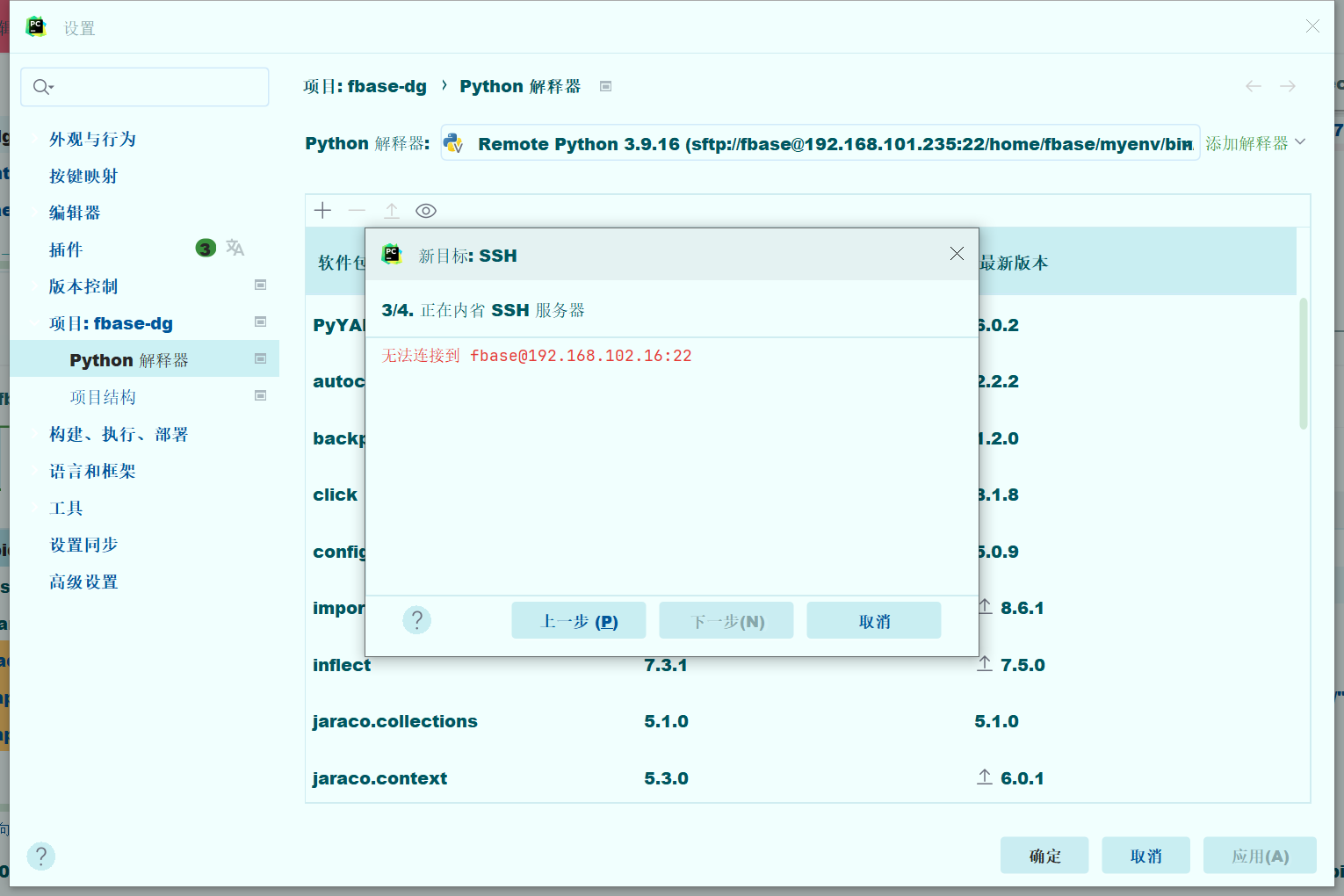Click the Latest Version column header
The image size is (1344, 896).
click(x=1015, y=263)
